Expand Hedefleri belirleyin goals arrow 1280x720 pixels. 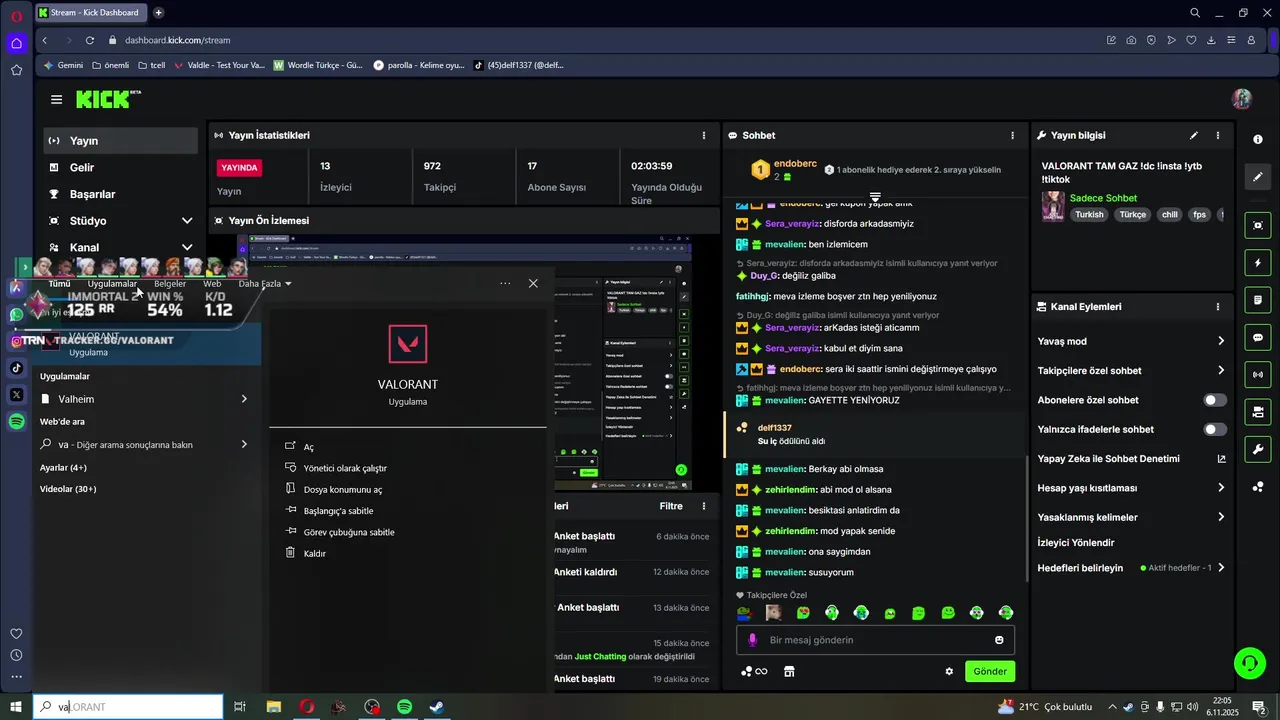tap(1220, 568)
